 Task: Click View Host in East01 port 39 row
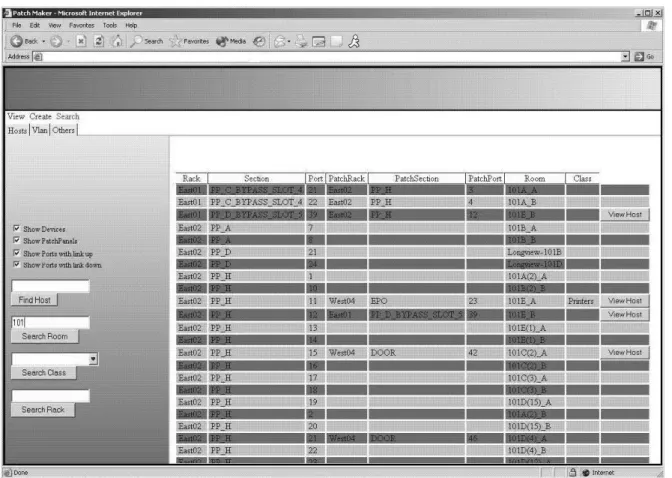pyautogui.click(x=625, y=214)
